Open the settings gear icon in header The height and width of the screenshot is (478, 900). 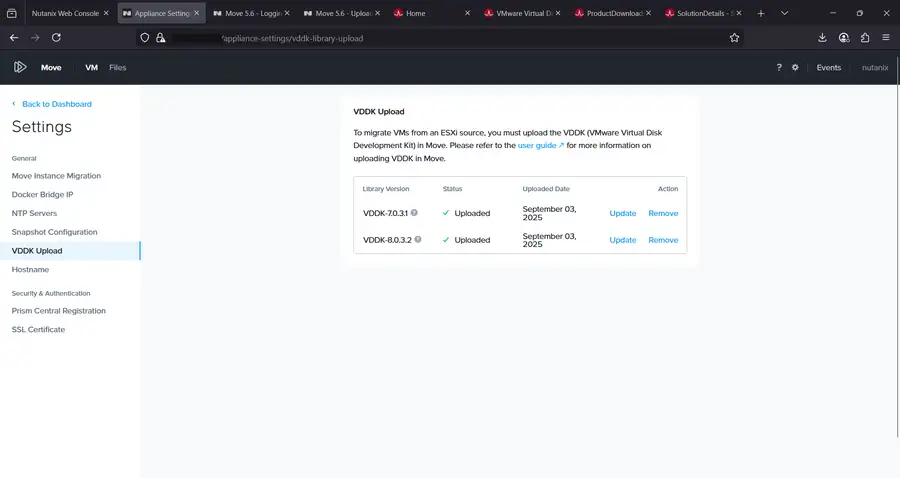(x=795, y=67)
